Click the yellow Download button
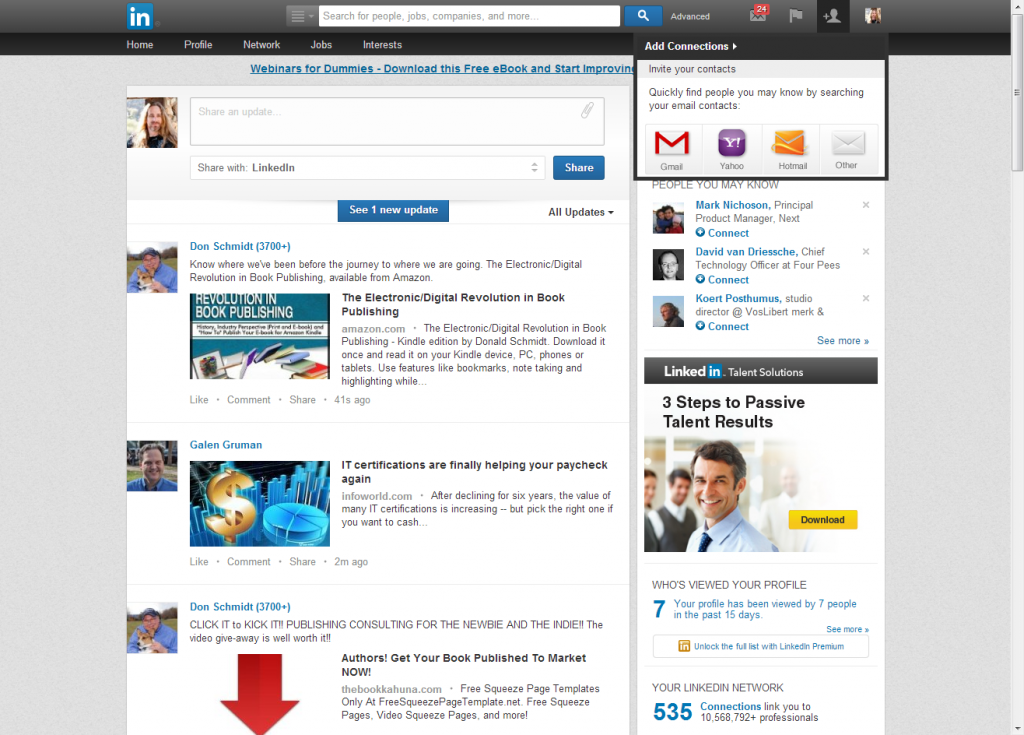Viewport: 1024px width, 735px height. coord(823,520)
